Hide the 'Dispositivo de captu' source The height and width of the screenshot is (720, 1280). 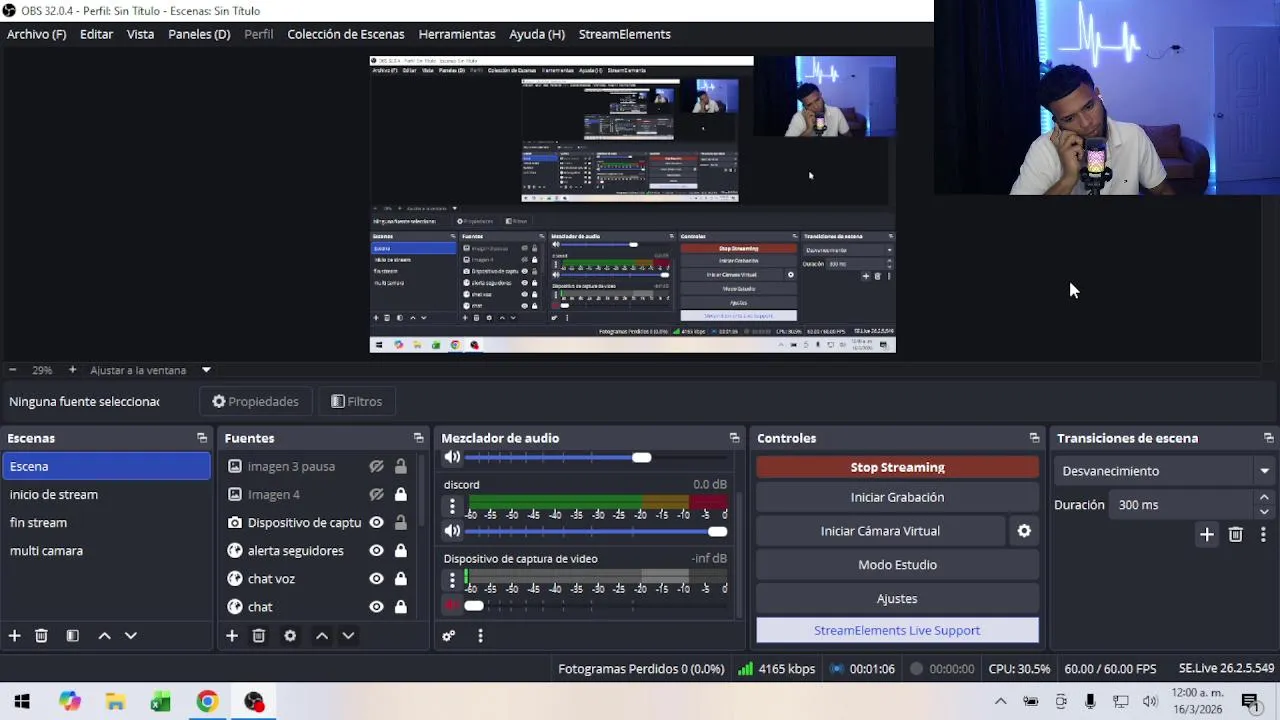click(376, 522)
